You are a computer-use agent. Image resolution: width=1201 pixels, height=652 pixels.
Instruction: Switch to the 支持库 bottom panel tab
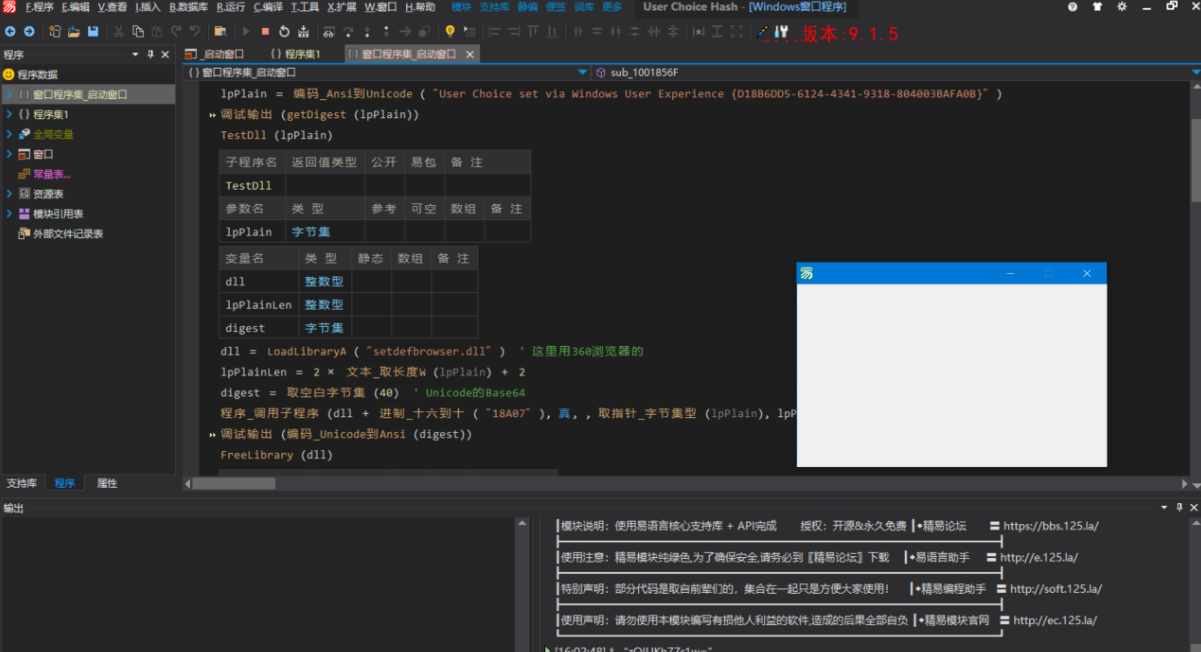[21, 483]
